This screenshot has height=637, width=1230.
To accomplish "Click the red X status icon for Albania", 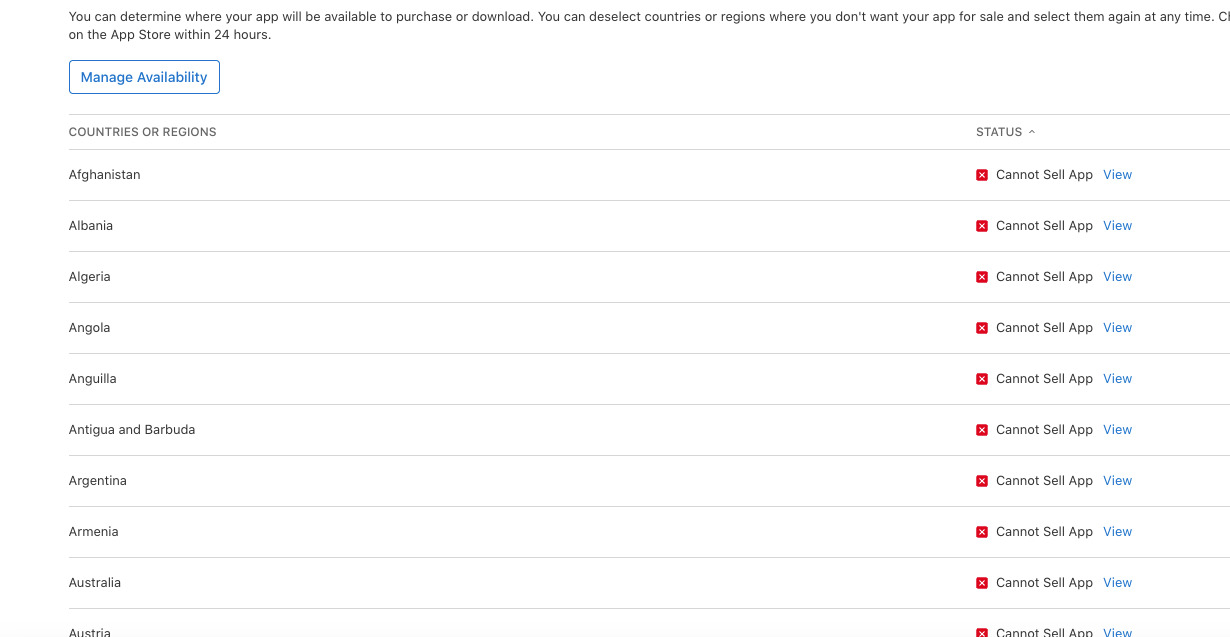I will point(982,226).
